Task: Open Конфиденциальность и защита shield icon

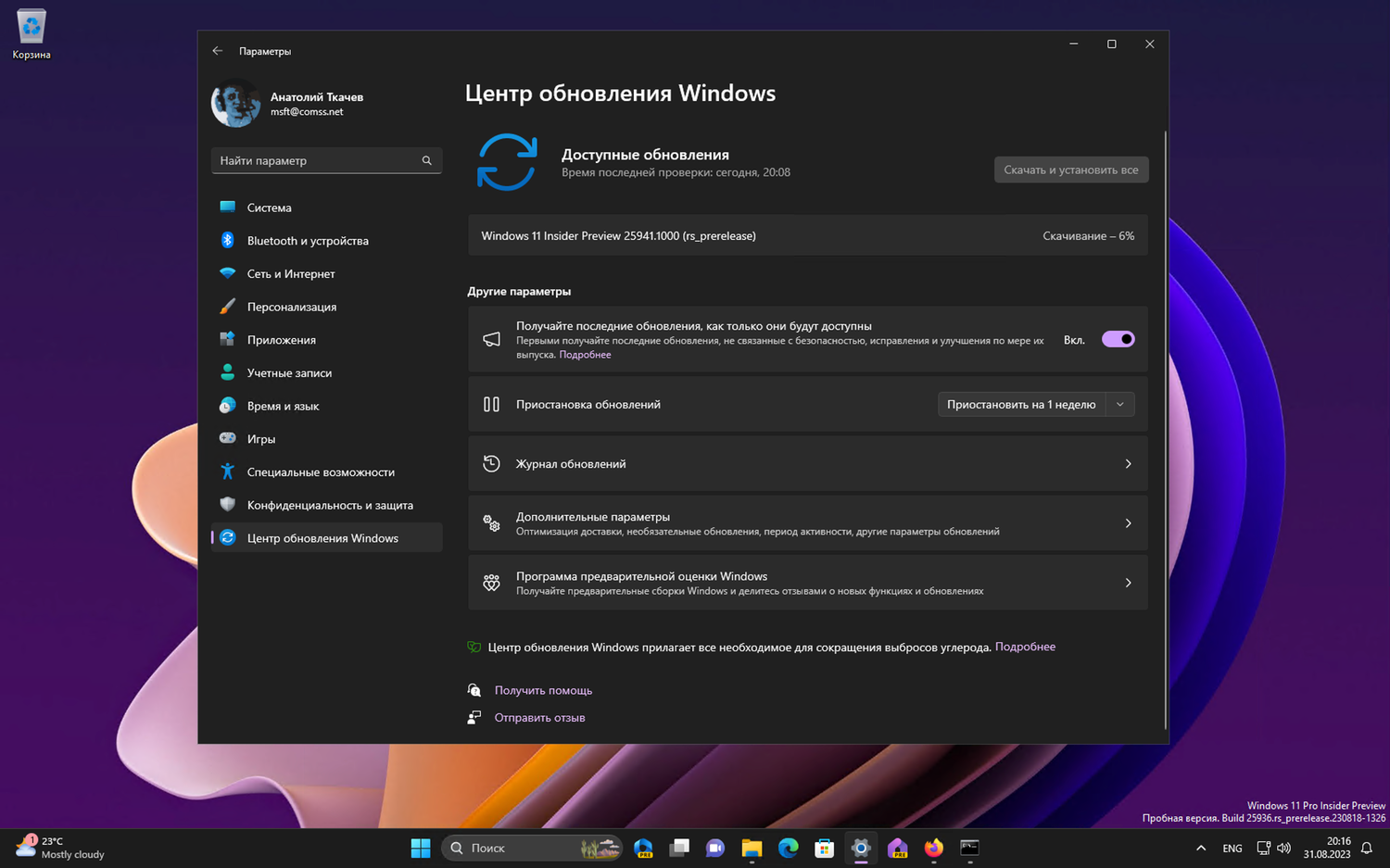Action: coord(228,505)
